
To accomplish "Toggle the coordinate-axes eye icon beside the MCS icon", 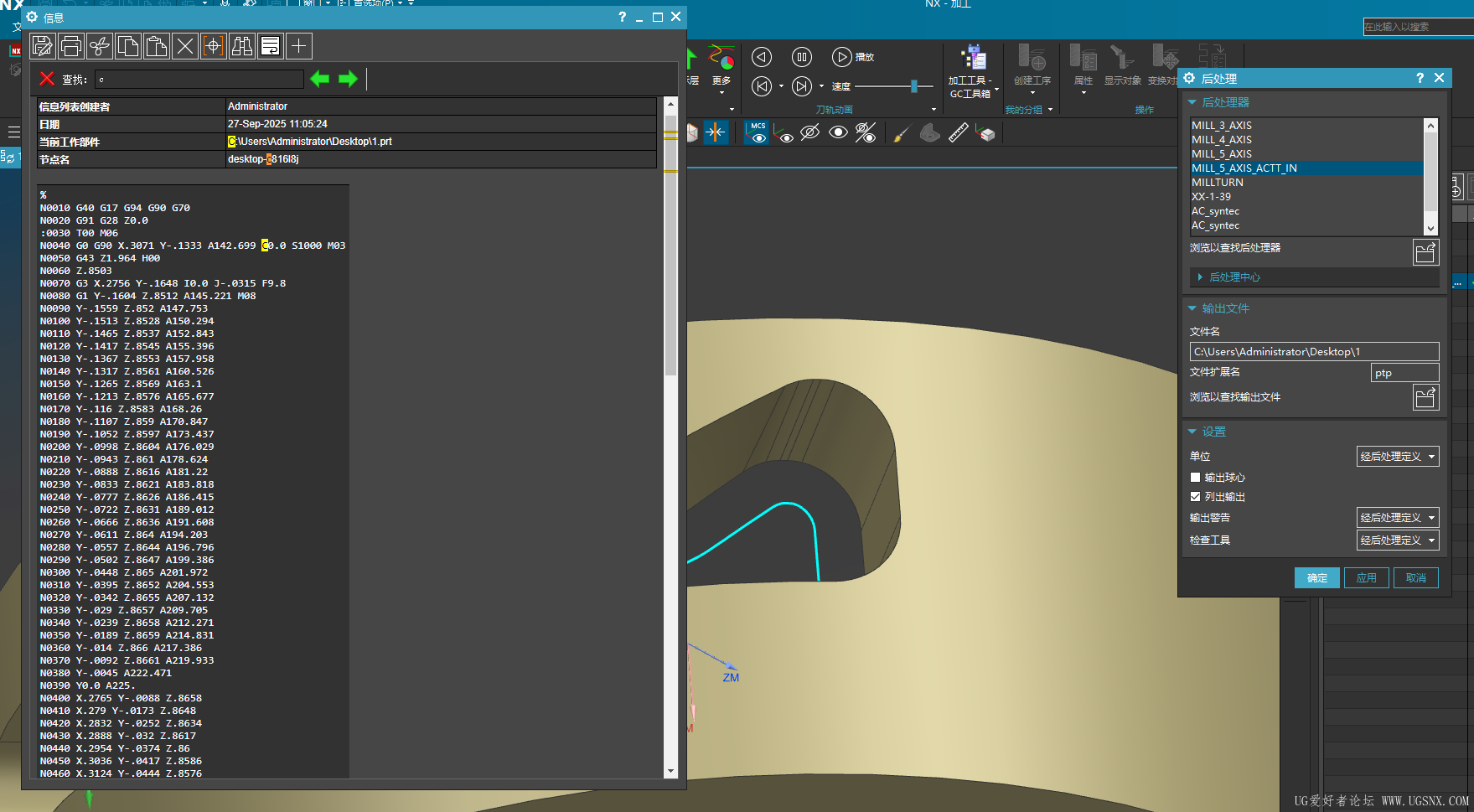I will coord(784,133).
